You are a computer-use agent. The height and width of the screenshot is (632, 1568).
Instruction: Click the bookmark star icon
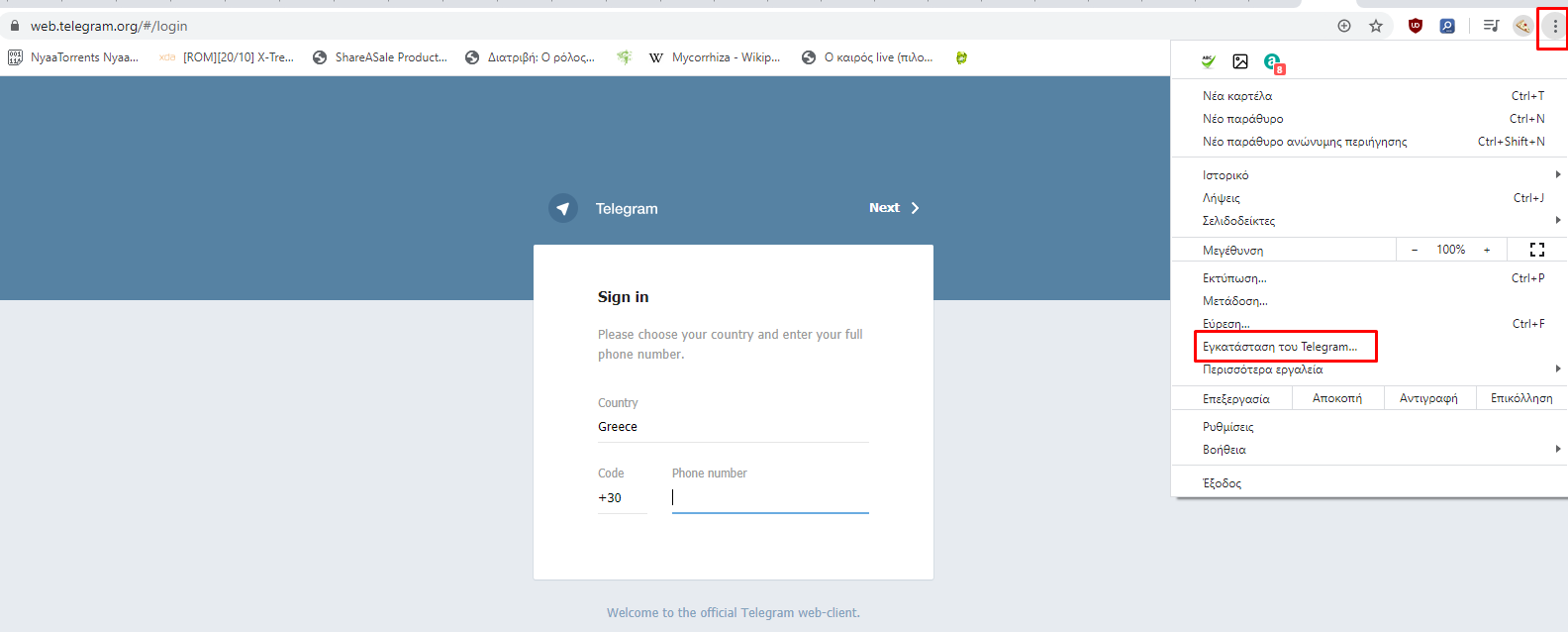(x=1376, y=26)
